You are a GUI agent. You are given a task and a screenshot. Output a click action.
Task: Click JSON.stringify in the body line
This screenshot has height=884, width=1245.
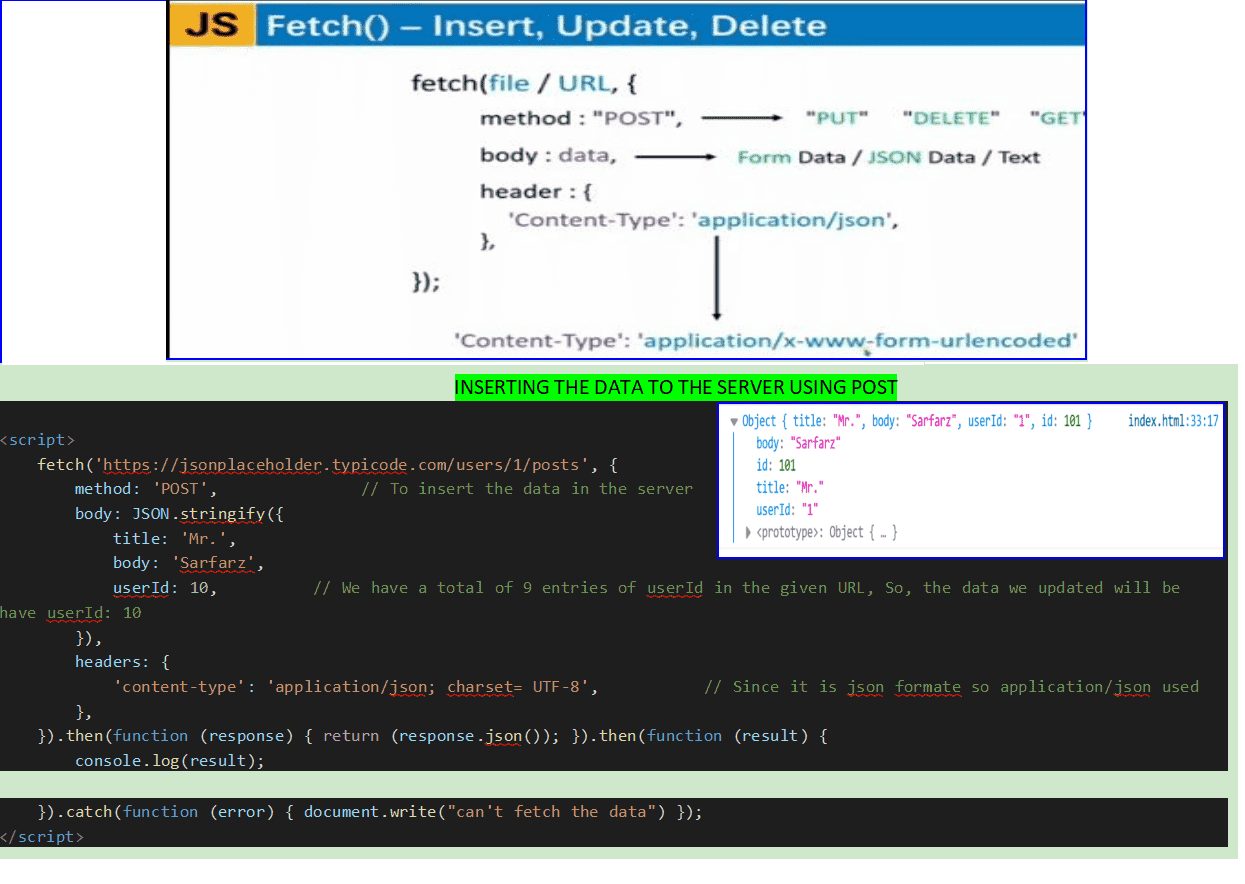pyautogui.click(x=192, y=514)
